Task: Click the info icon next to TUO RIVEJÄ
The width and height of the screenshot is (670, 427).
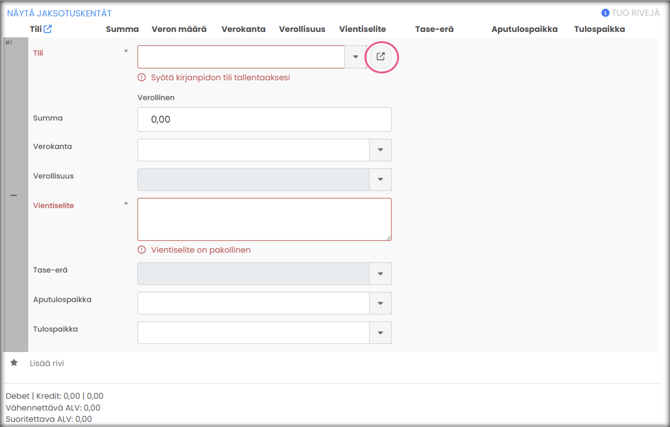Action: 605,13
